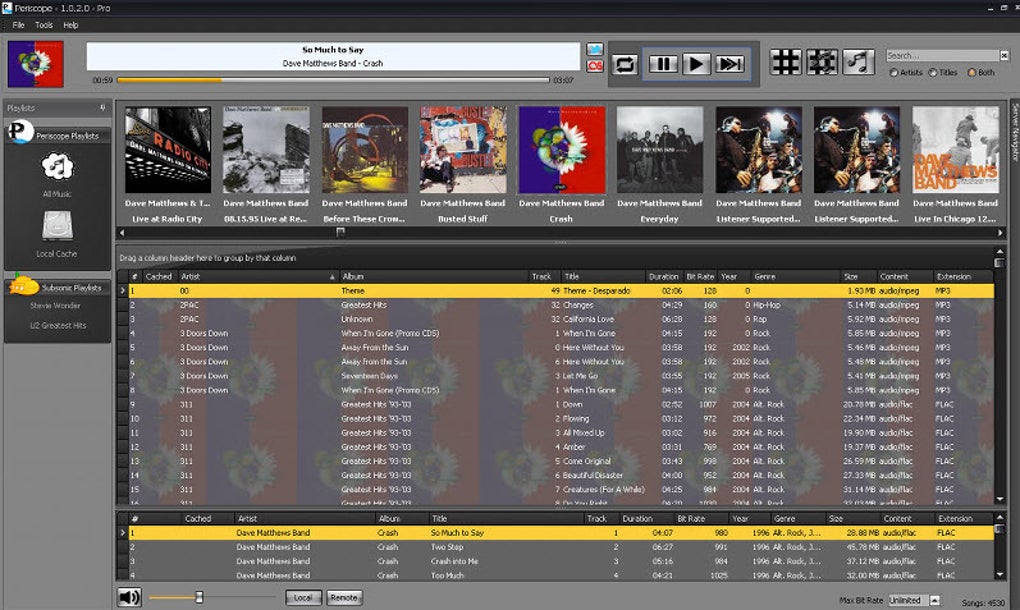Select So Much to Say in the queue
This screenshot has height=610, width=1020.
coord(561,533)
